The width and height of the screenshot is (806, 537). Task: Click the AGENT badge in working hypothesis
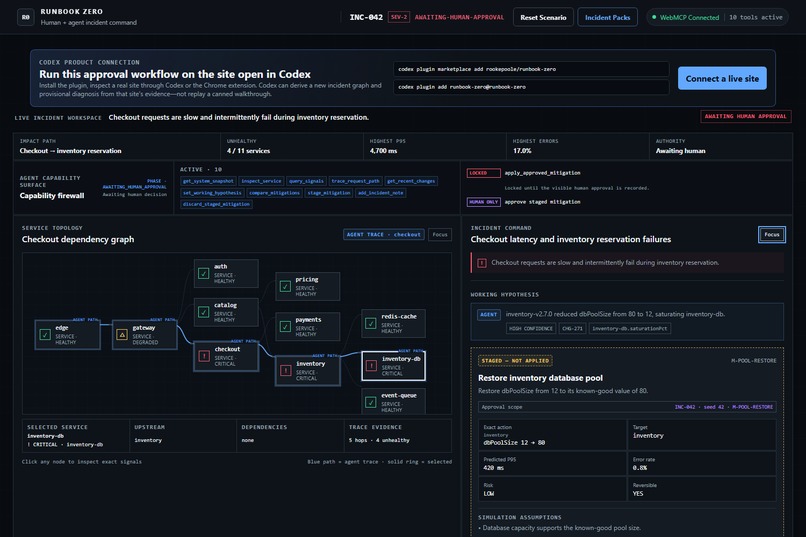(488, 314)
